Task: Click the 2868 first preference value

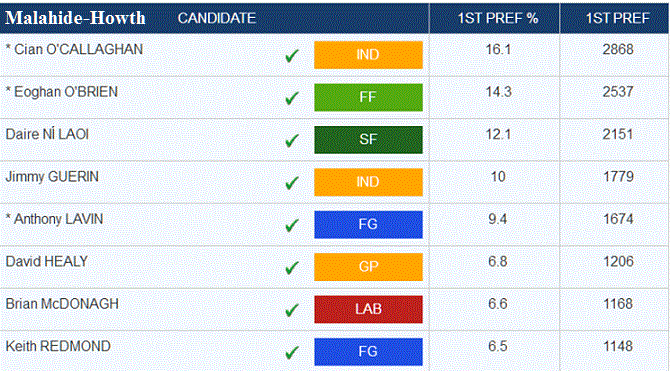Action: coord(618,49)
